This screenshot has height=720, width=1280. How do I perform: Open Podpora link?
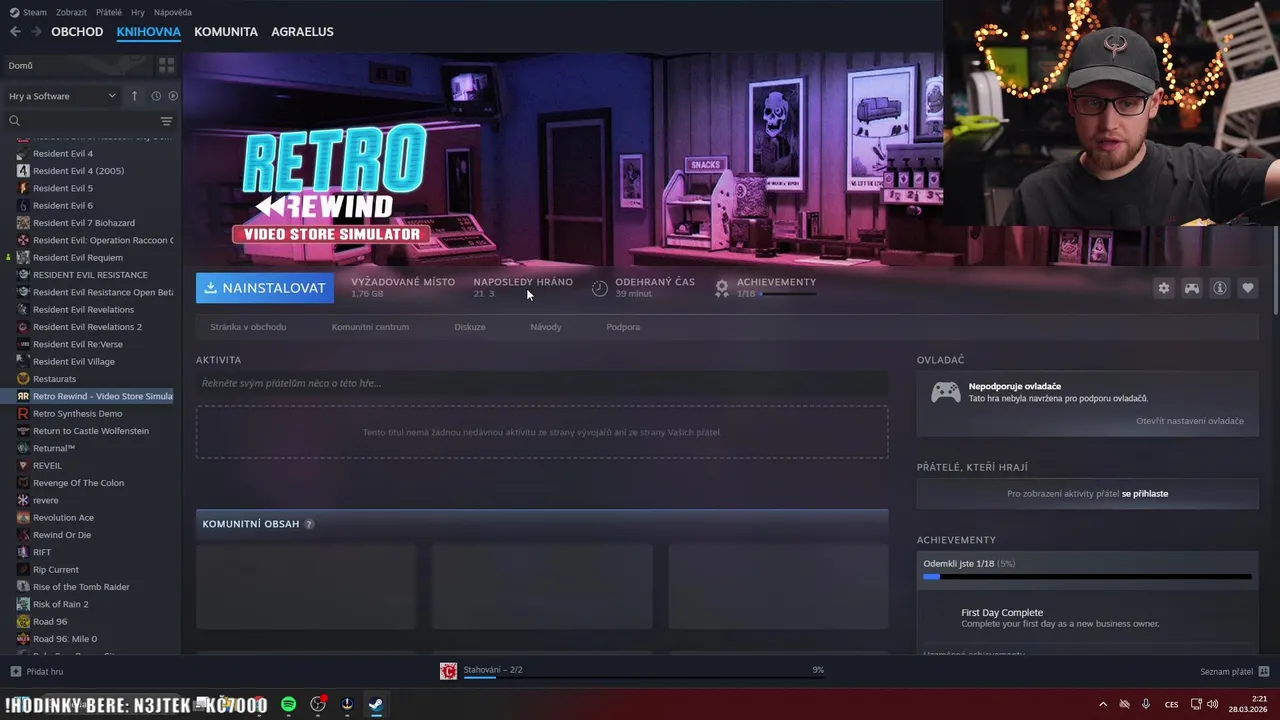[623, 327]
